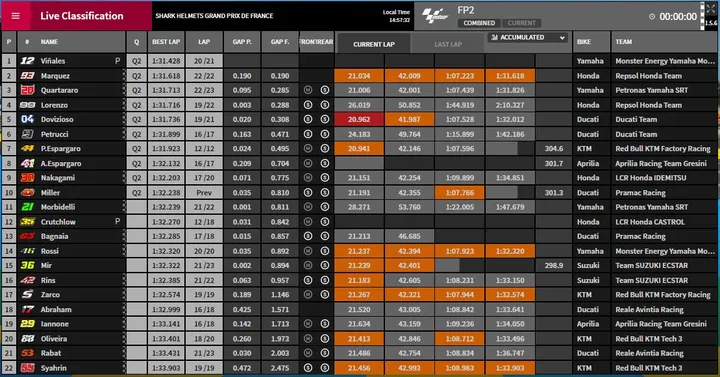Click Miller's sector four progress bar

click(x=510, y=192)
